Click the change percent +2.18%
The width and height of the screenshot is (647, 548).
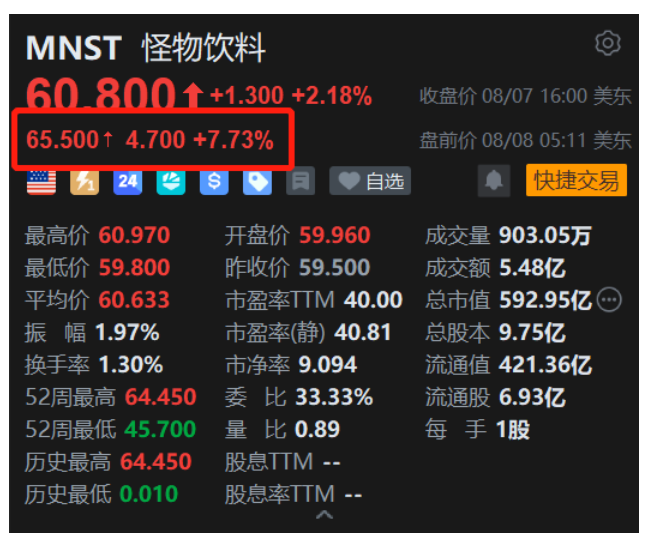[x=332, y=96]
